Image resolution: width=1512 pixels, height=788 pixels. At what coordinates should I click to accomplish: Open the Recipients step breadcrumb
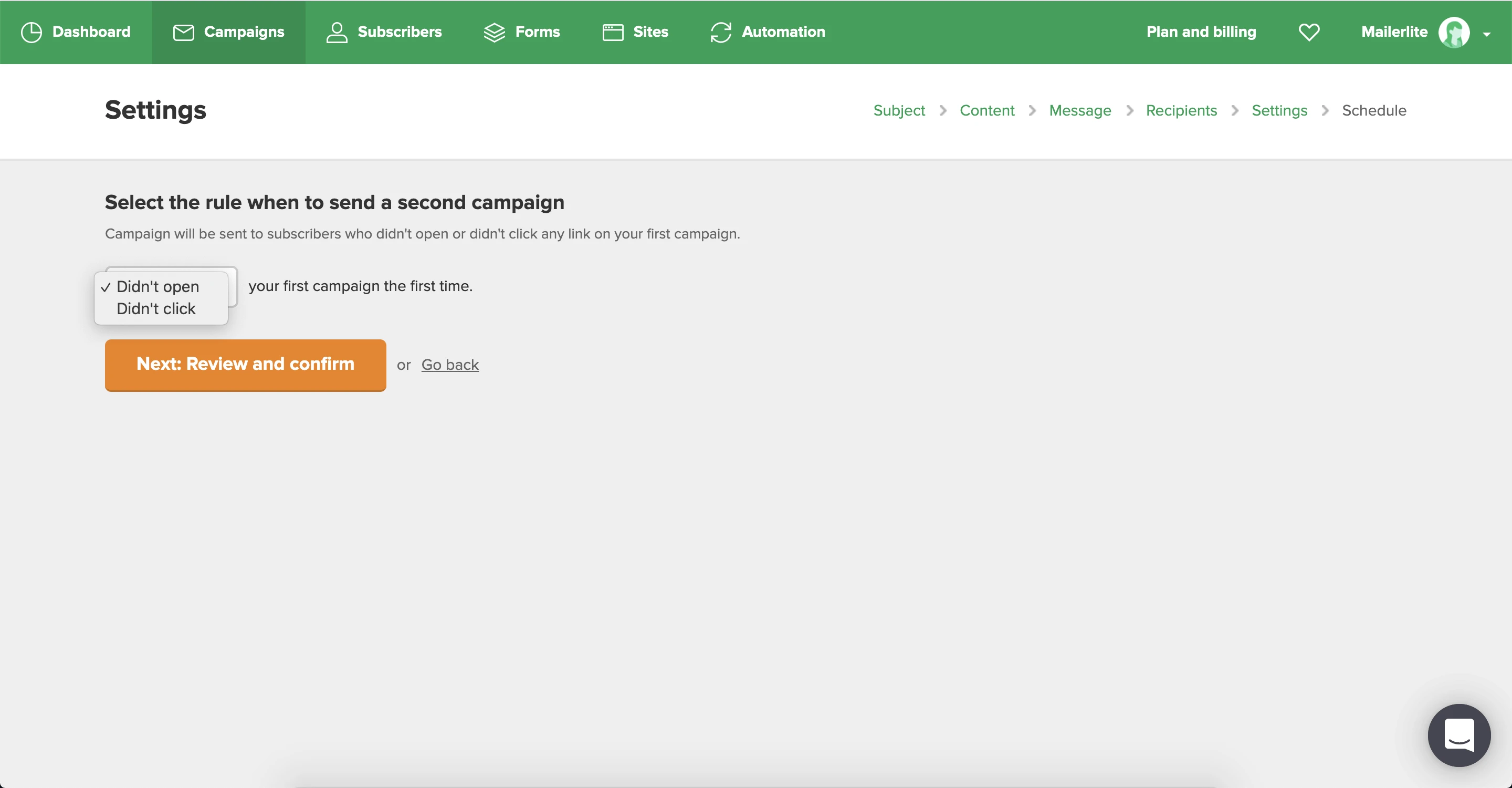pos(1181,110)
